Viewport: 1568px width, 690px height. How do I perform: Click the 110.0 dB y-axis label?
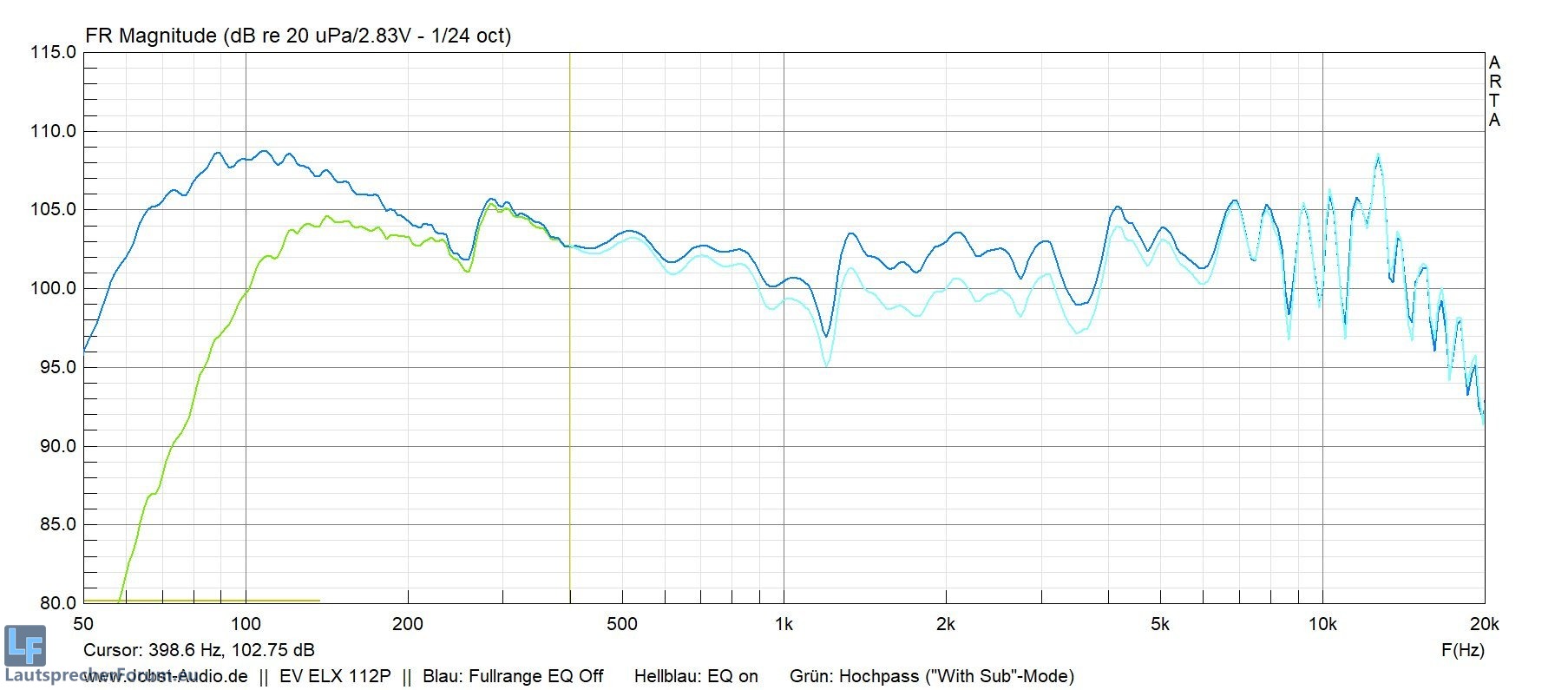pos(54,132)
